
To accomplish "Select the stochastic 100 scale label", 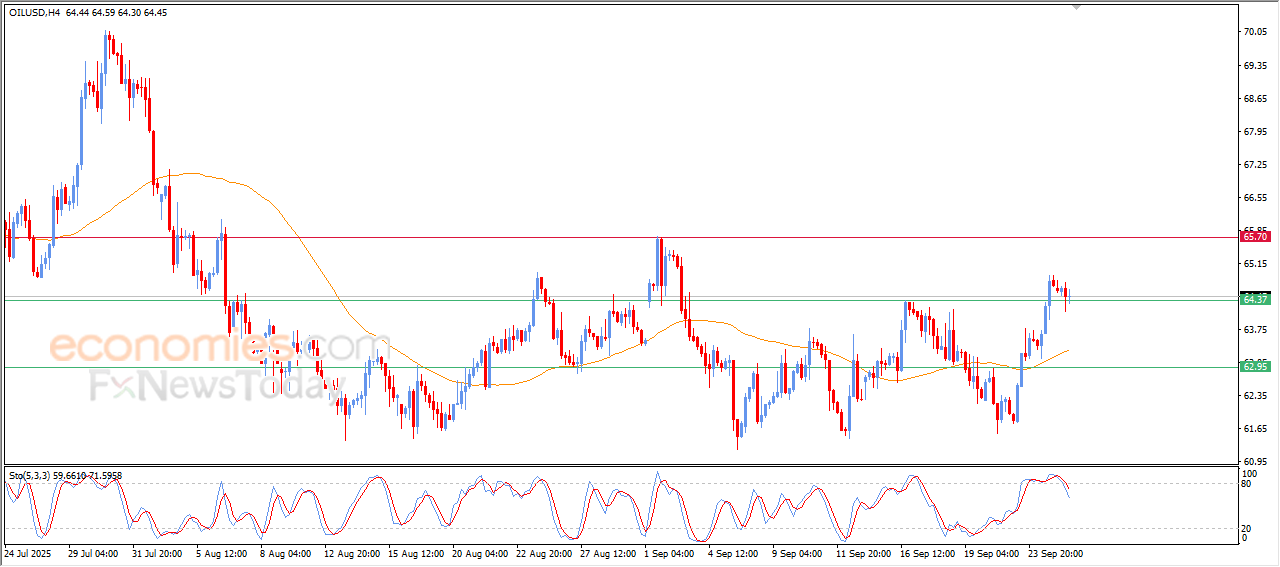I will pyautogui.click(x=1249, y=473).
